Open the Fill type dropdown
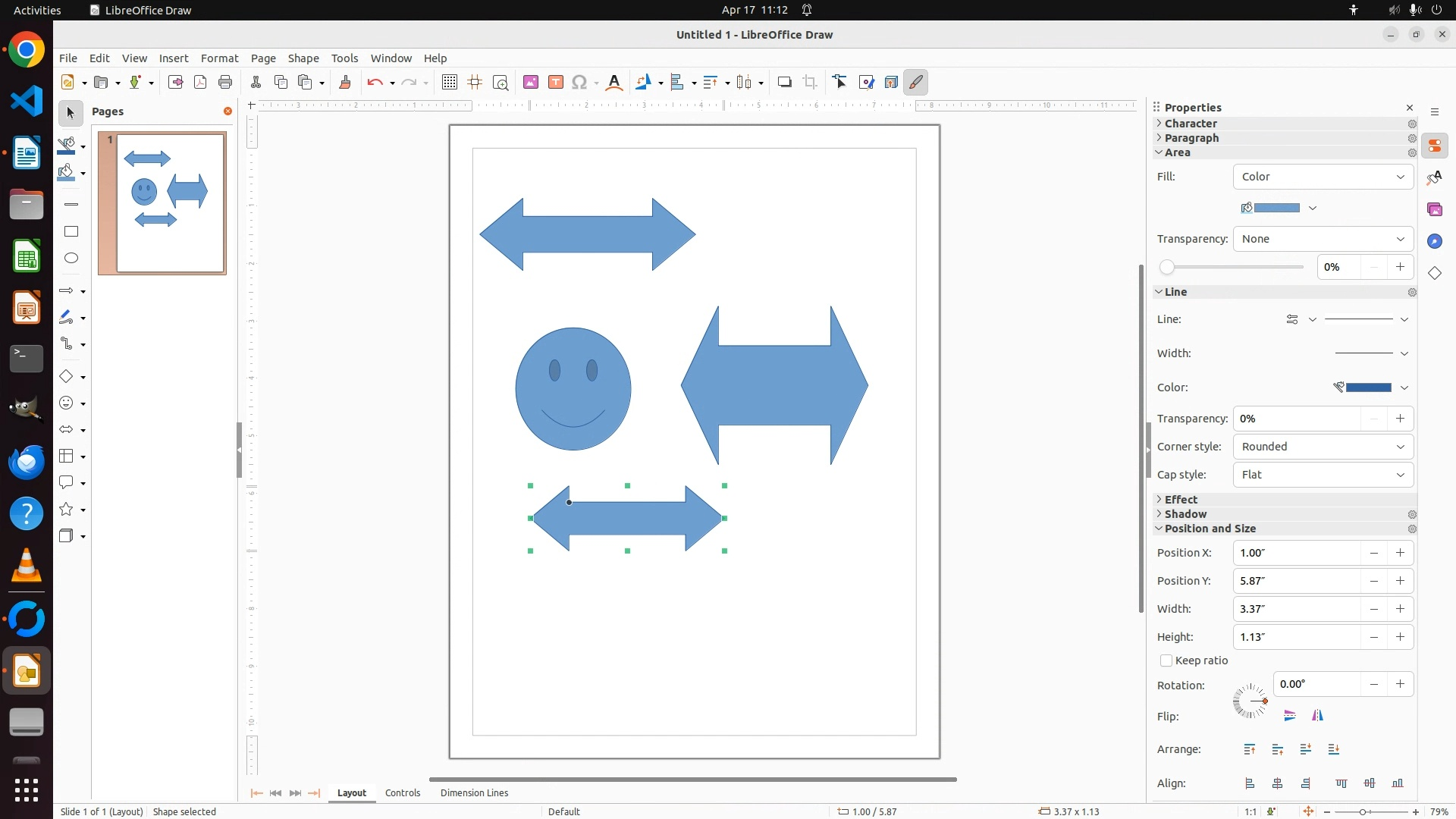 (x=1323, y=177)
